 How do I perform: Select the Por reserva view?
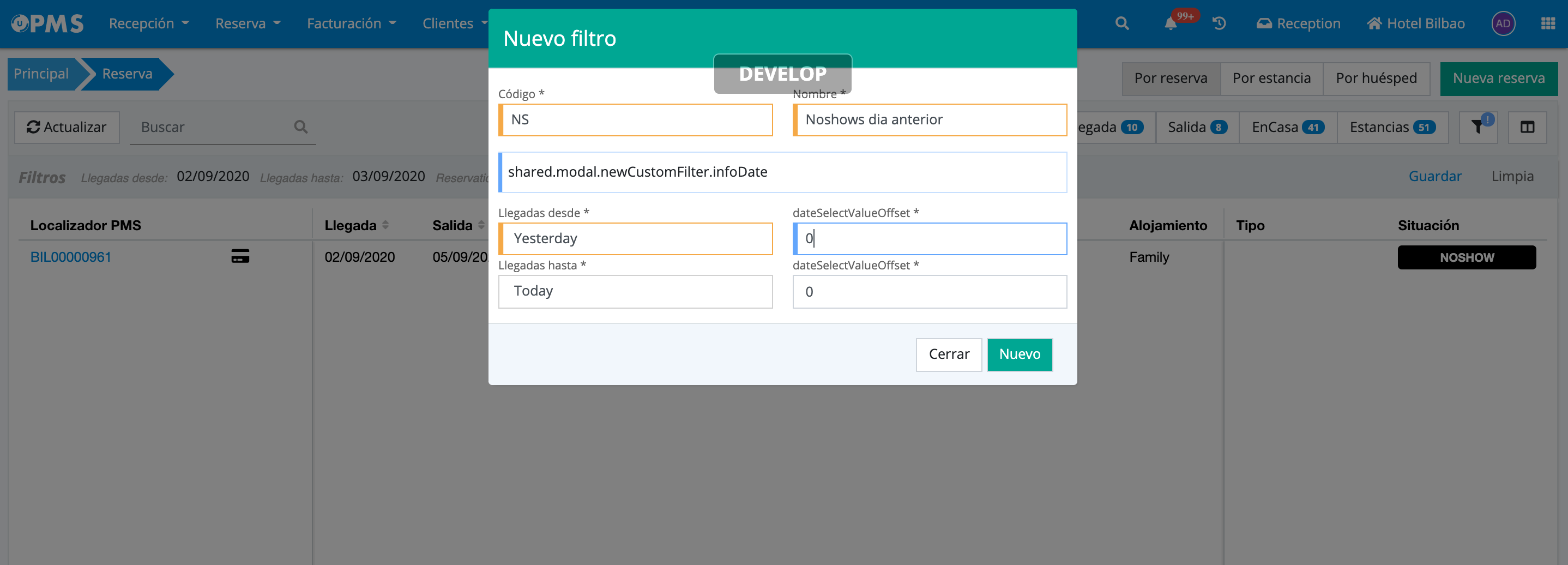[1170, 79]
